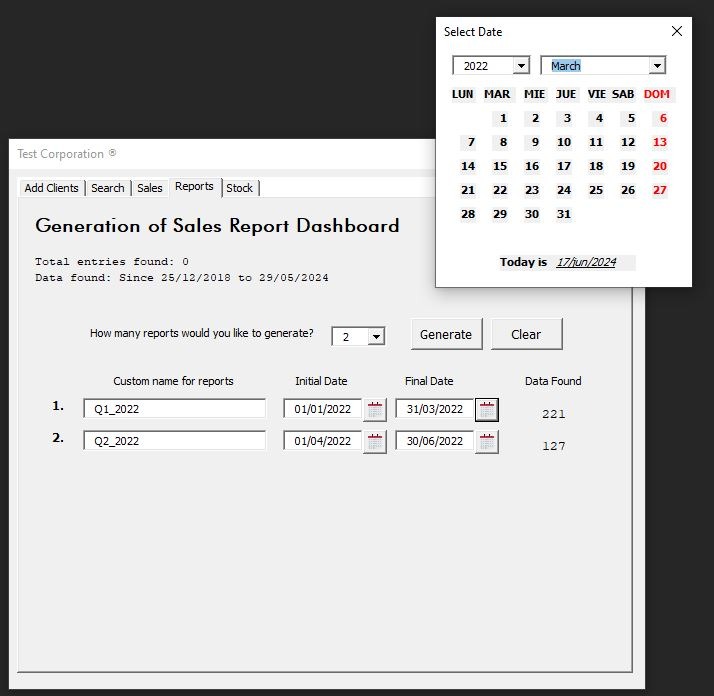Click the March month text field
The image size is (714, 696).
595,66
